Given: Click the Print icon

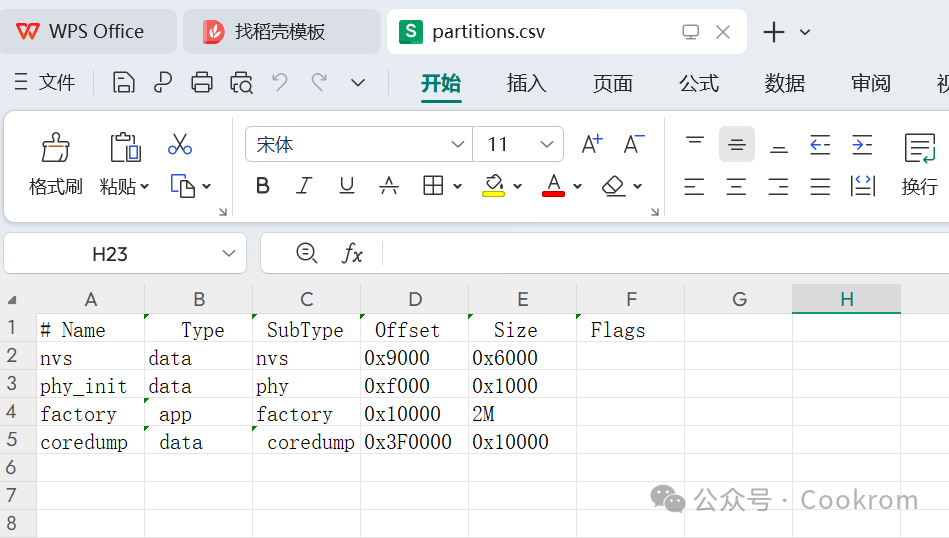Looking at the screenshot, I should click(202, 82).
